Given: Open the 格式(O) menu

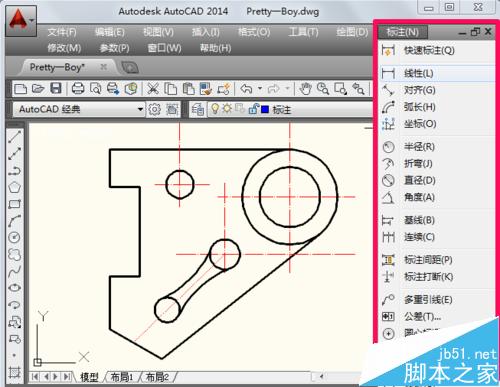Looking at the screenshot, I should [x=254, y=32].
